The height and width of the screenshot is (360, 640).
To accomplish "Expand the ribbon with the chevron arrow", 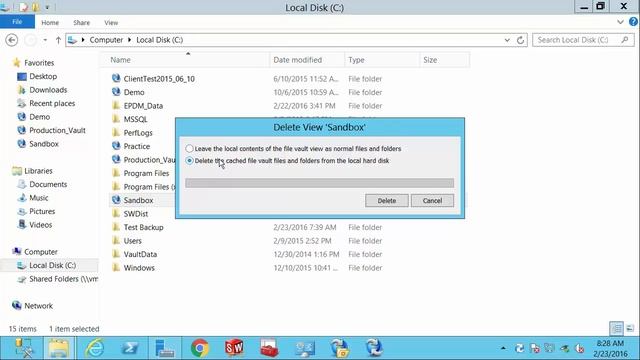I will point(620,22).
